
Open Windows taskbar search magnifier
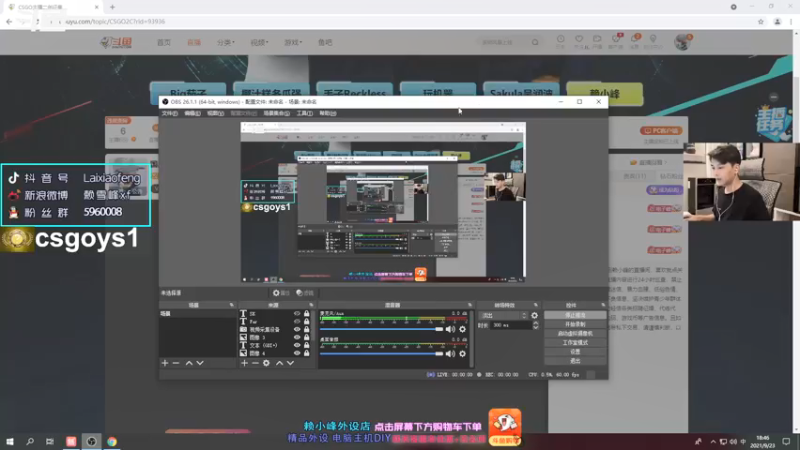coord(30,441)
